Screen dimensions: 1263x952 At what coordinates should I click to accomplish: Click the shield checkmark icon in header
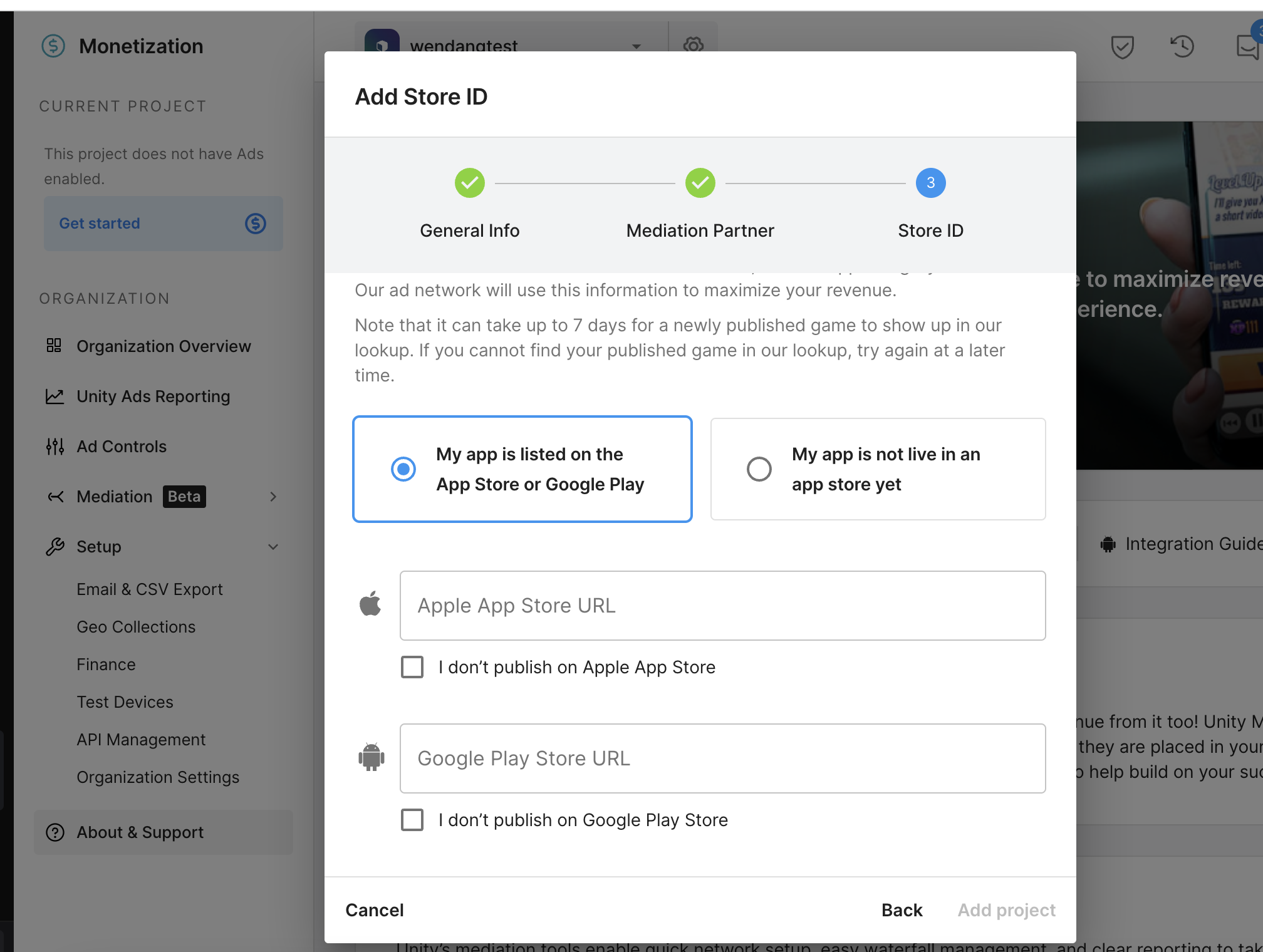coord(1122,46)
